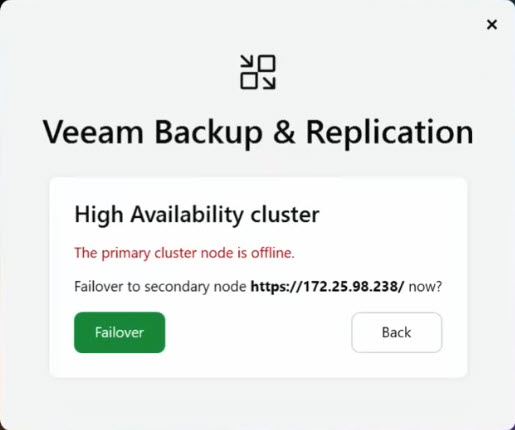This screenshot has width=515, height=430.
Task: Click empty space between Failover and Back buttons
Action: click(258, 332)
